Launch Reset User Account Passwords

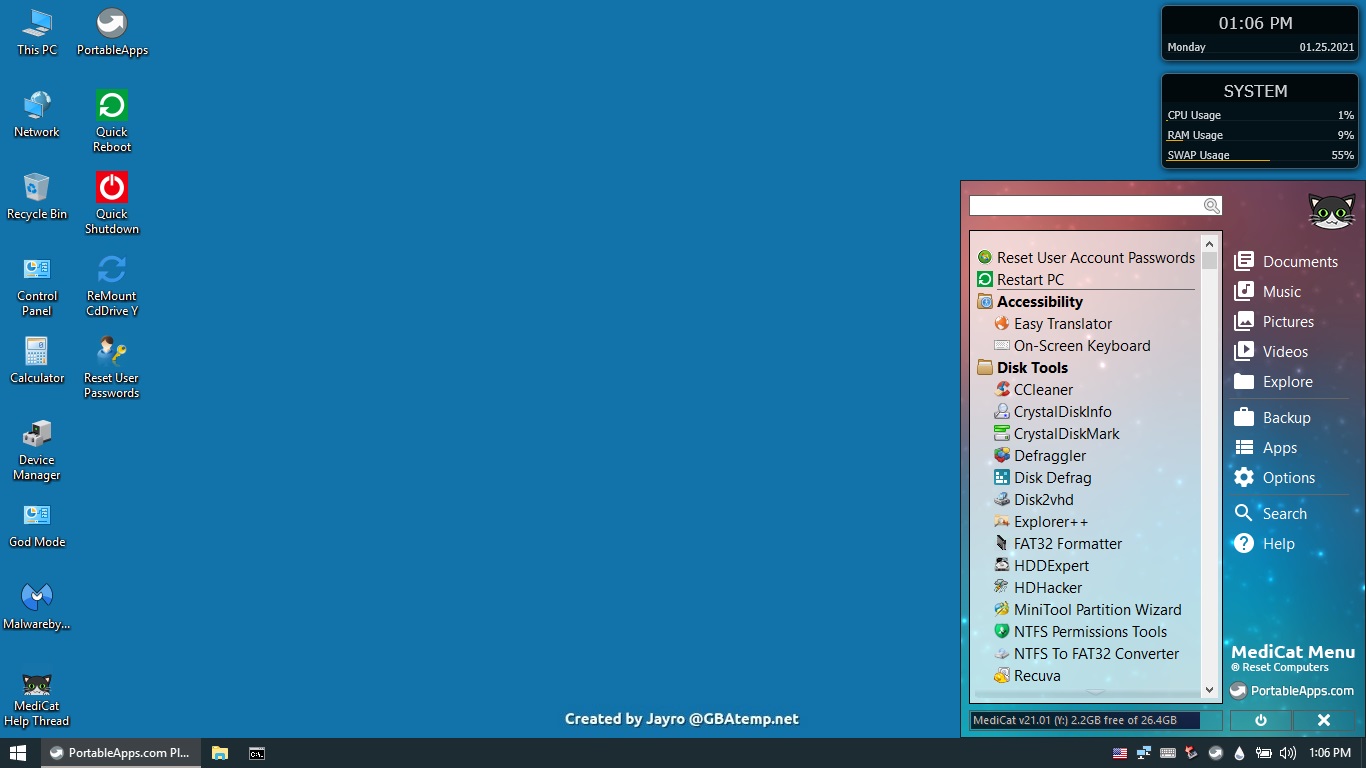click(x=1086, y=257)
